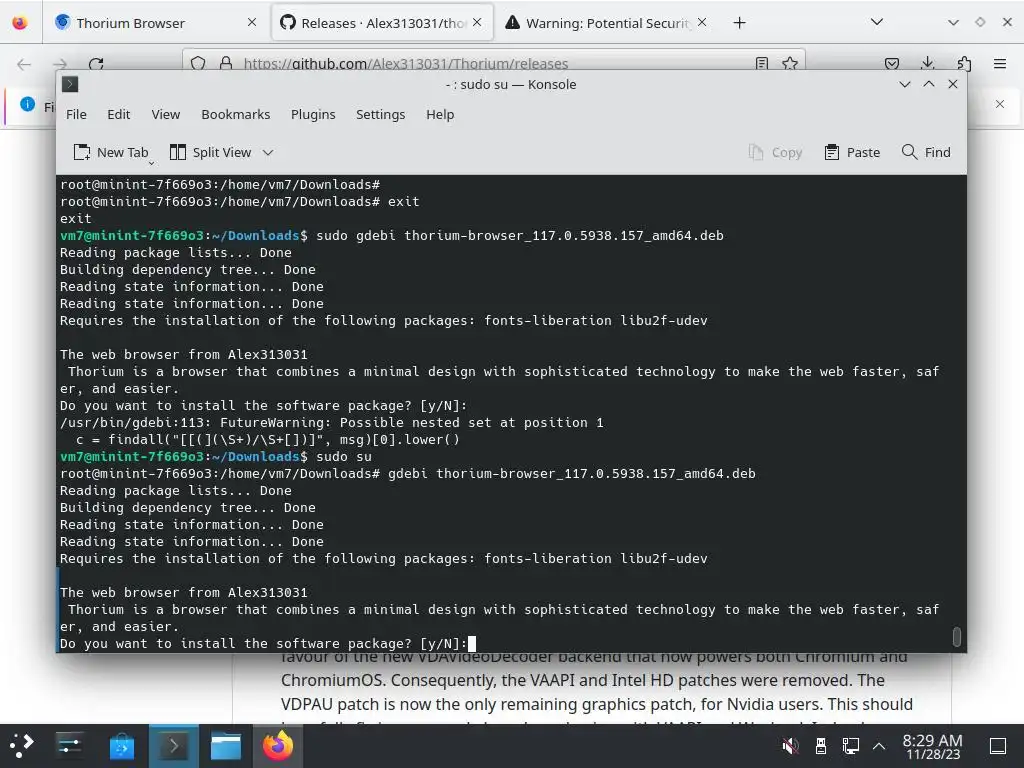1024x768 pixels.
Task: Click the removable device tray icon
Action: pos(821,746)
